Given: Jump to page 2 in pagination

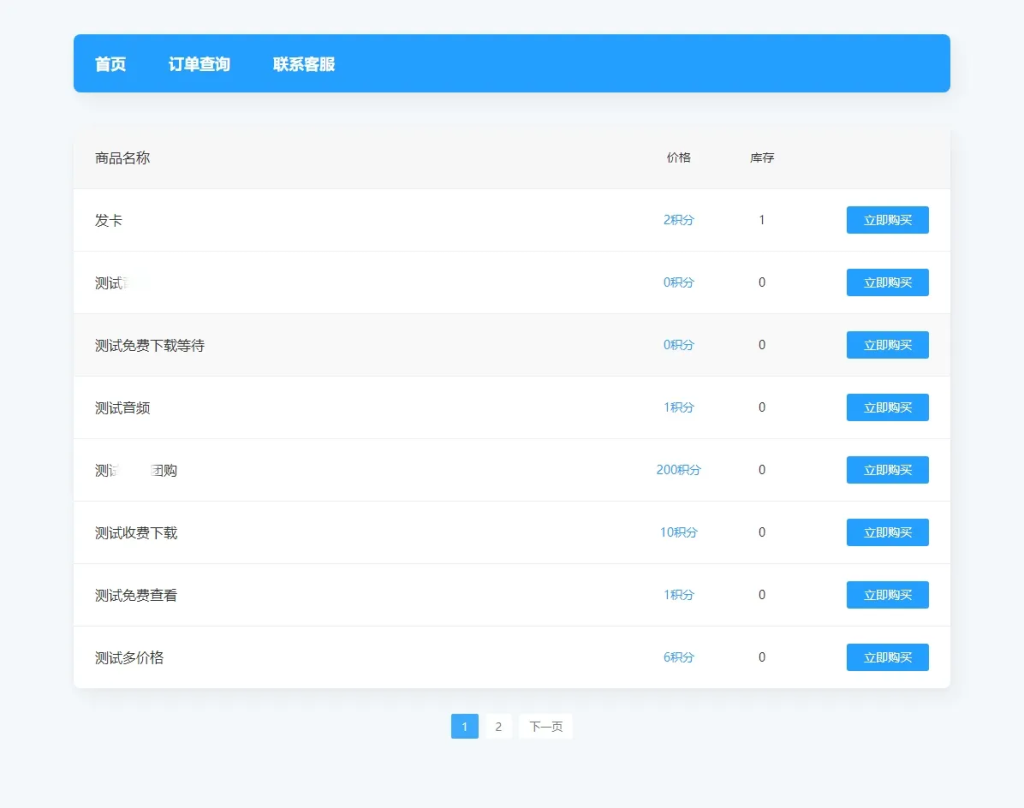Looking at the screenshot, I should click(x=498, y=726).
